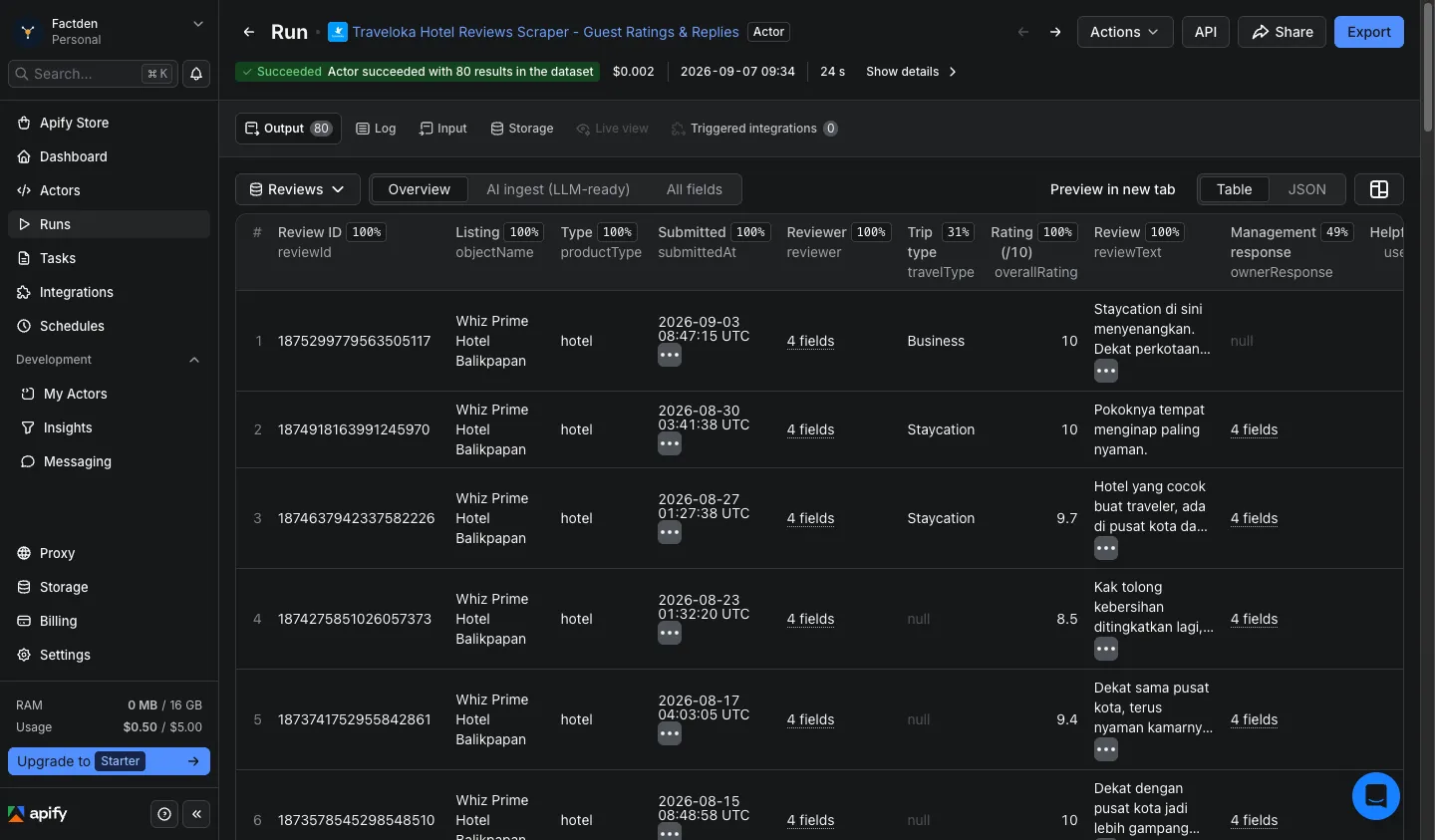
Task: Expand review text starting 'Staycation di sini'
Action: 1106,371
